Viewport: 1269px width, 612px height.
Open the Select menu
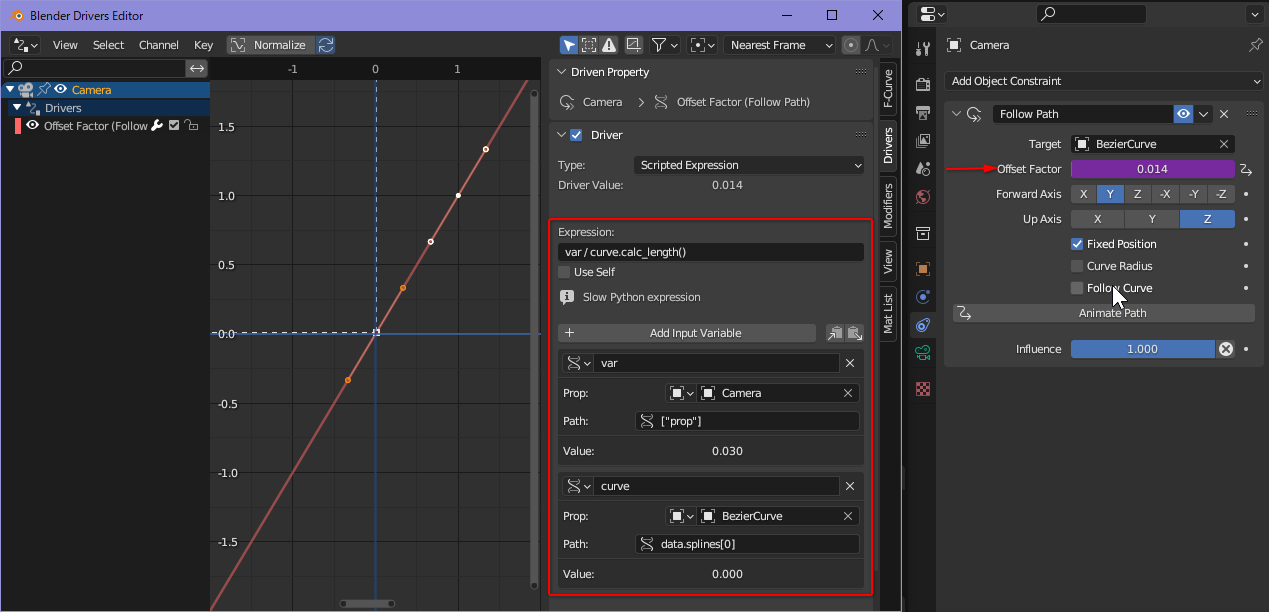[108, 45]
